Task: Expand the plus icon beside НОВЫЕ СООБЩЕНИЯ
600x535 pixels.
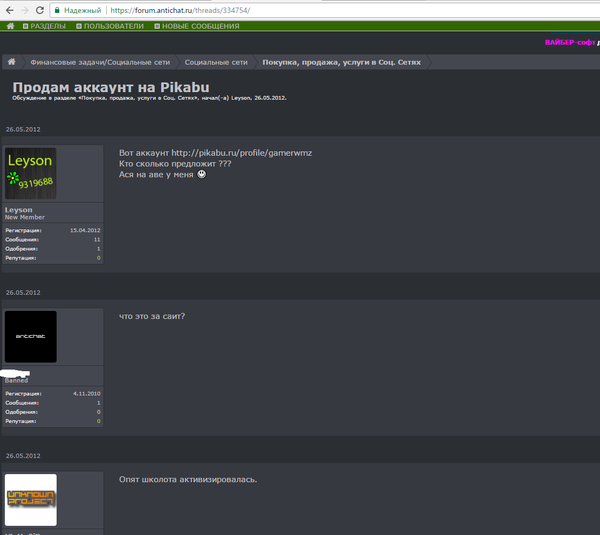Action: [157, 26]
